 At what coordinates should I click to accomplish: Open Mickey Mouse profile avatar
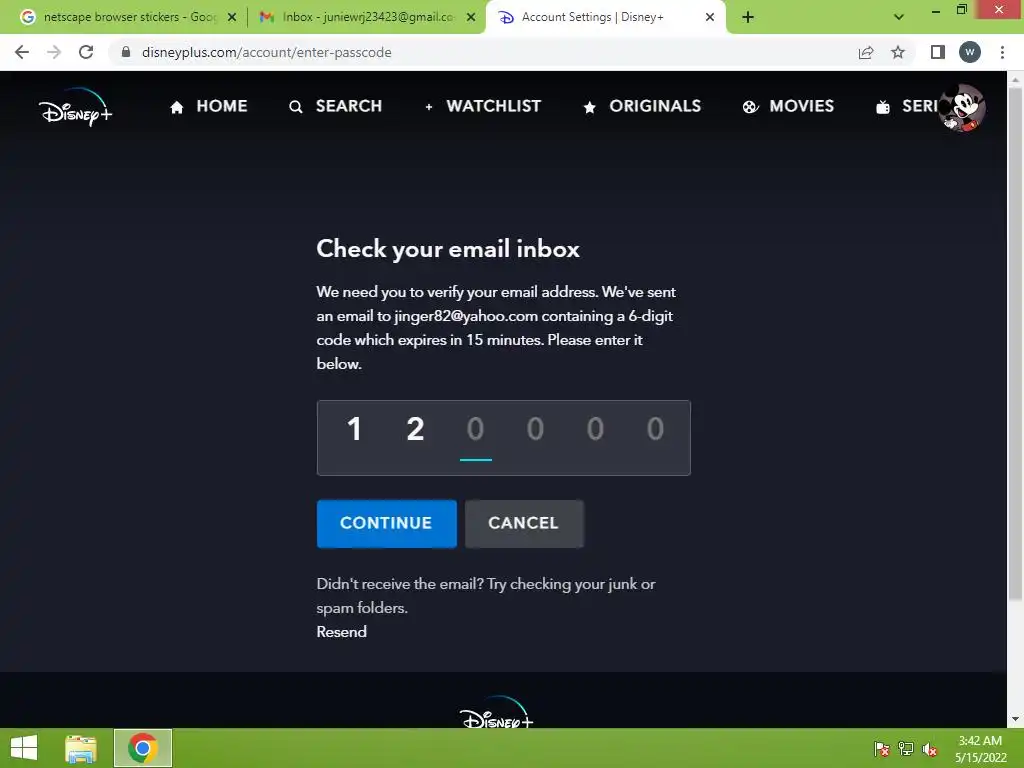(961, 108)
